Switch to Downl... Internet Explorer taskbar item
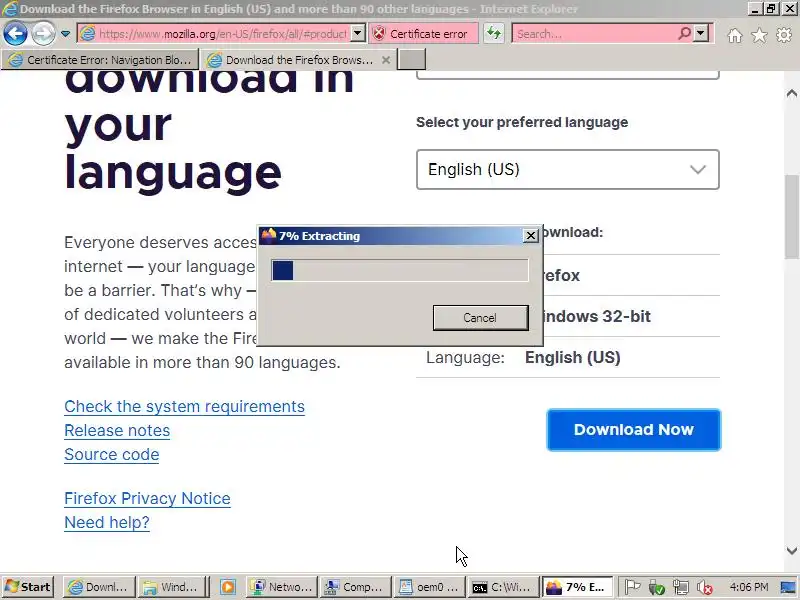 99,587
